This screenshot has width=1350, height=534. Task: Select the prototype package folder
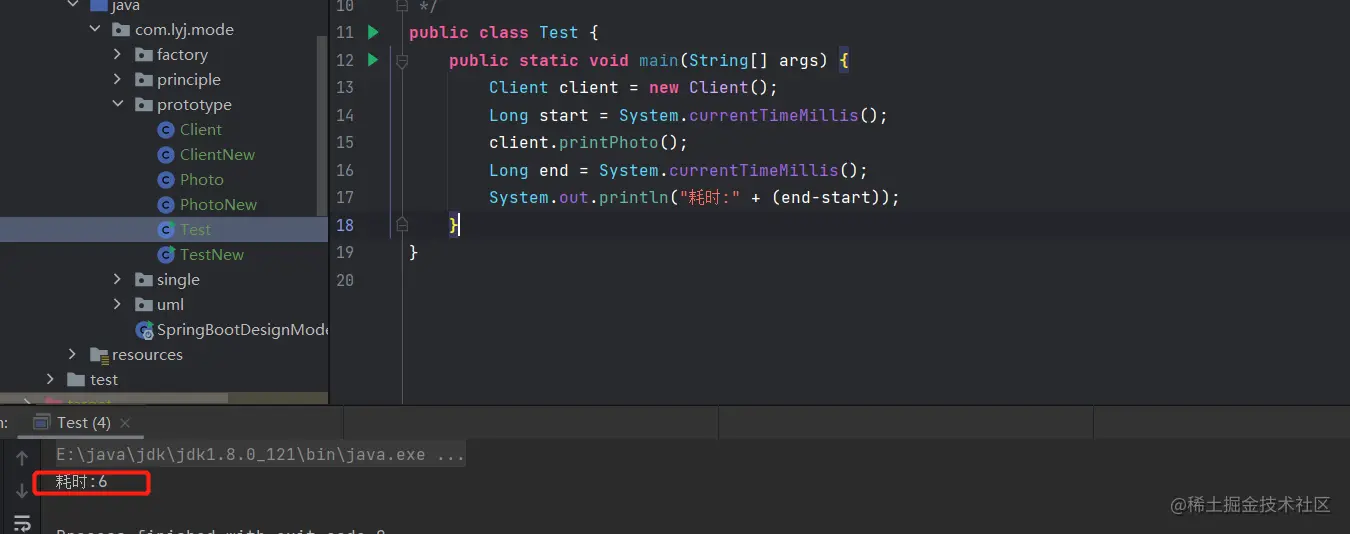click(183, 104)
